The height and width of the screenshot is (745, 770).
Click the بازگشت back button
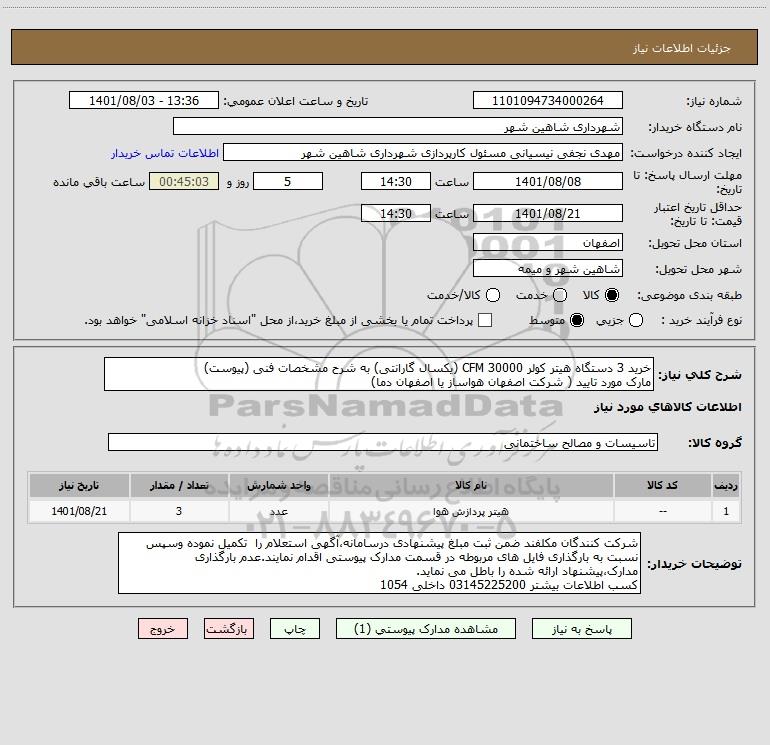(229, 629)
